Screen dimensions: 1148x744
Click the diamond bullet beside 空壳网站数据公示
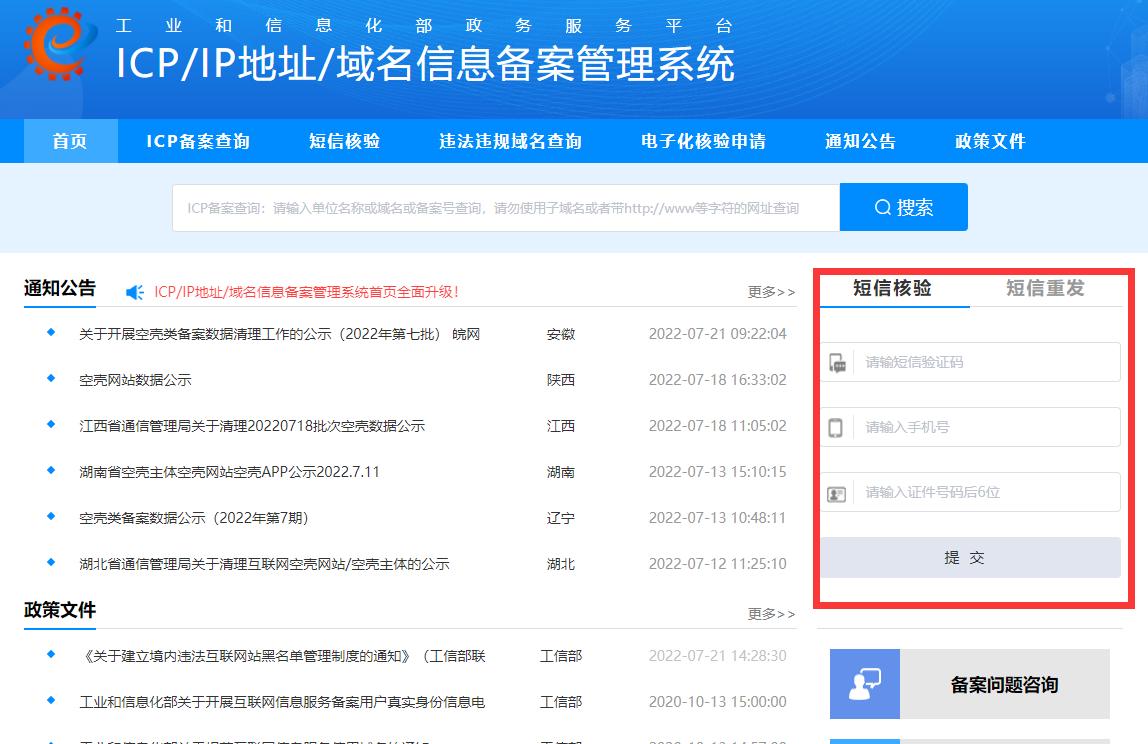[49, 380]
